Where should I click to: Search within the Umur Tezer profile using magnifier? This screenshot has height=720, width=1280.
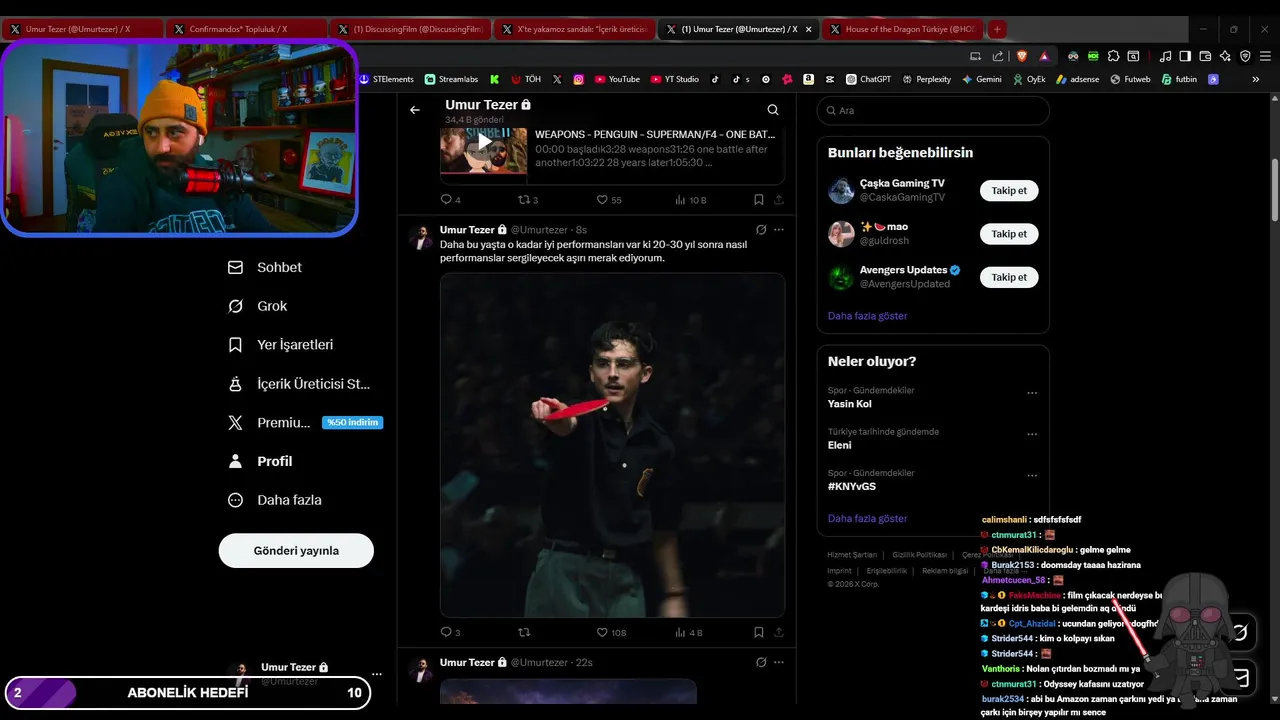point(773,110)
